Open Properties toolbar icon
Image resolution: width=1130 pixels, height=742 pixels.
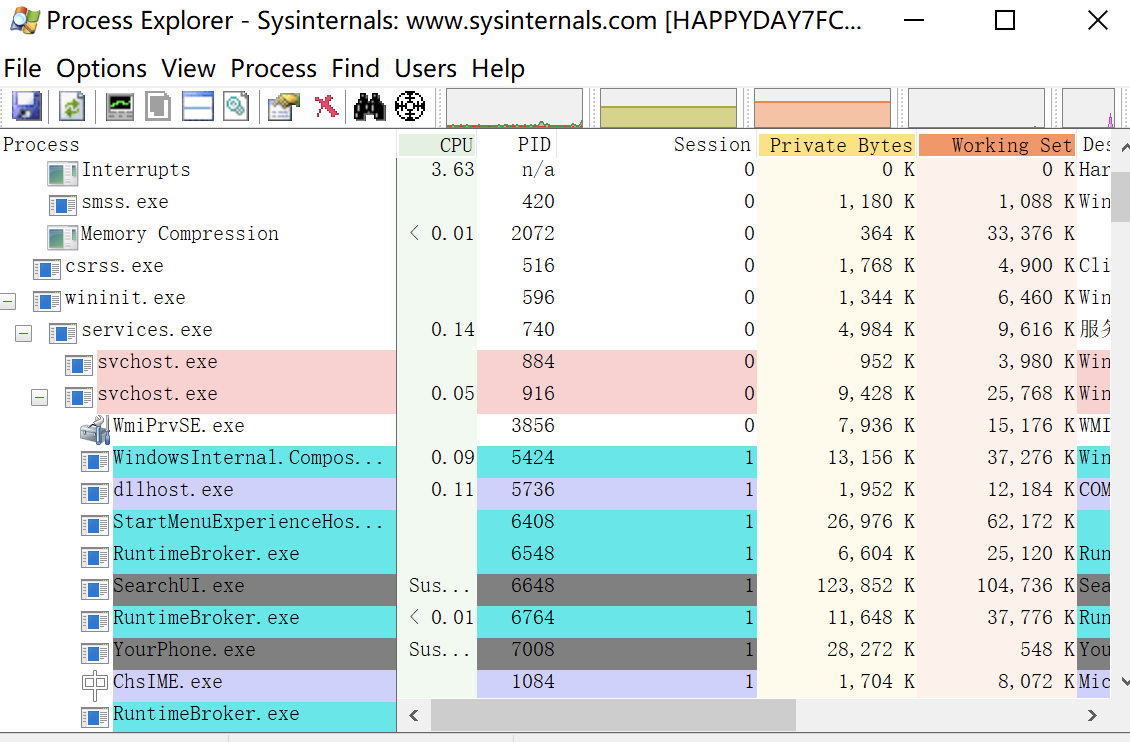[283, 107]
